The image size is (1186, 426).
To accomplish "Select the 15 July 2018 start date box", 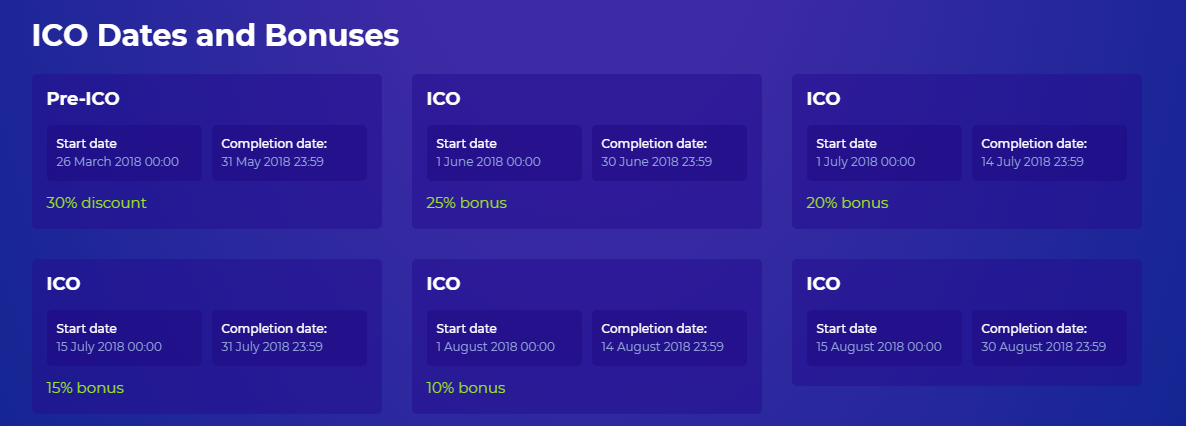I will (124, 338).
